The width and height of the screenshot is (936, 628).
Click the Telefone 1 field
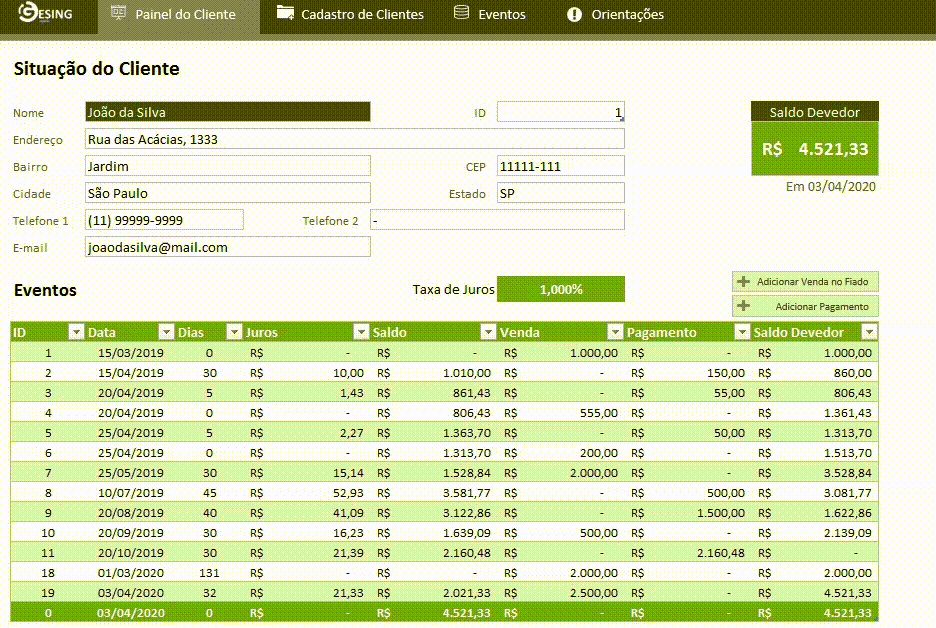164,219
